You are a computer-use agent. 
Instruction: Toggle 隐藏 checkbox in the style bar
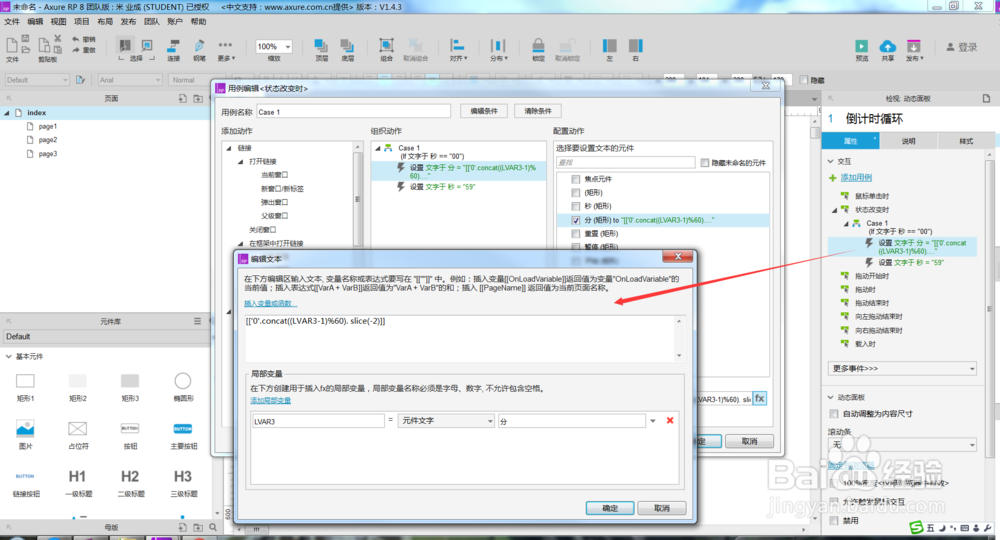click(x=804, y=80)
